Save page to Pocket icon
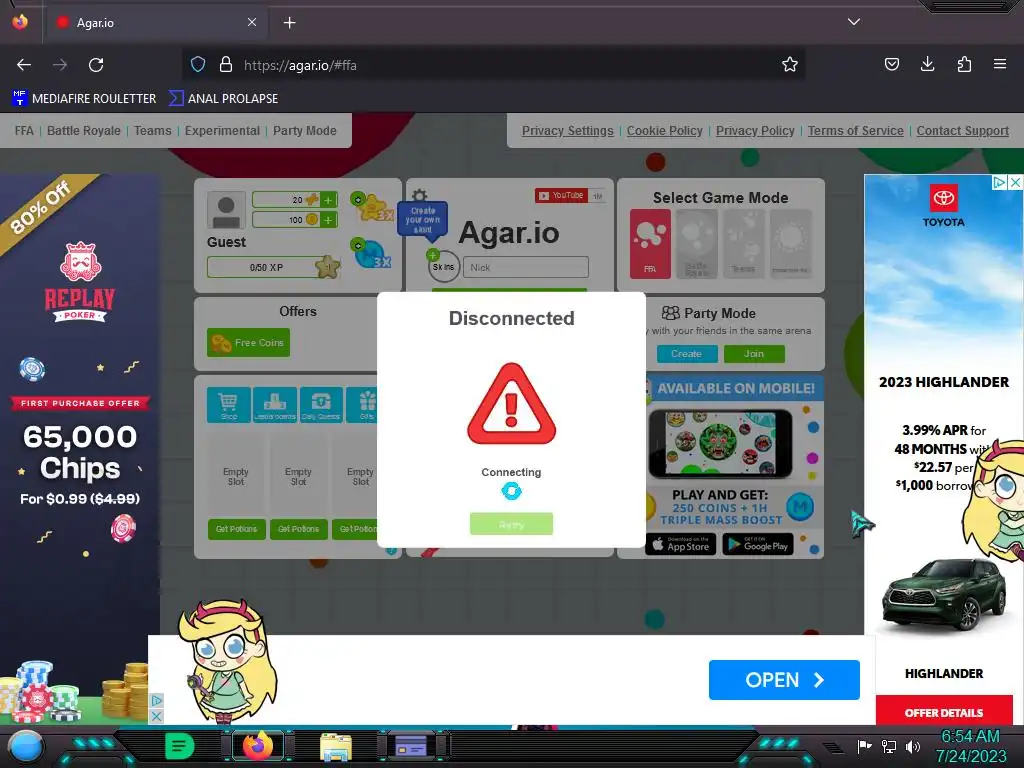This screenshot has width=1024, height=768. (x=891, y=64)
